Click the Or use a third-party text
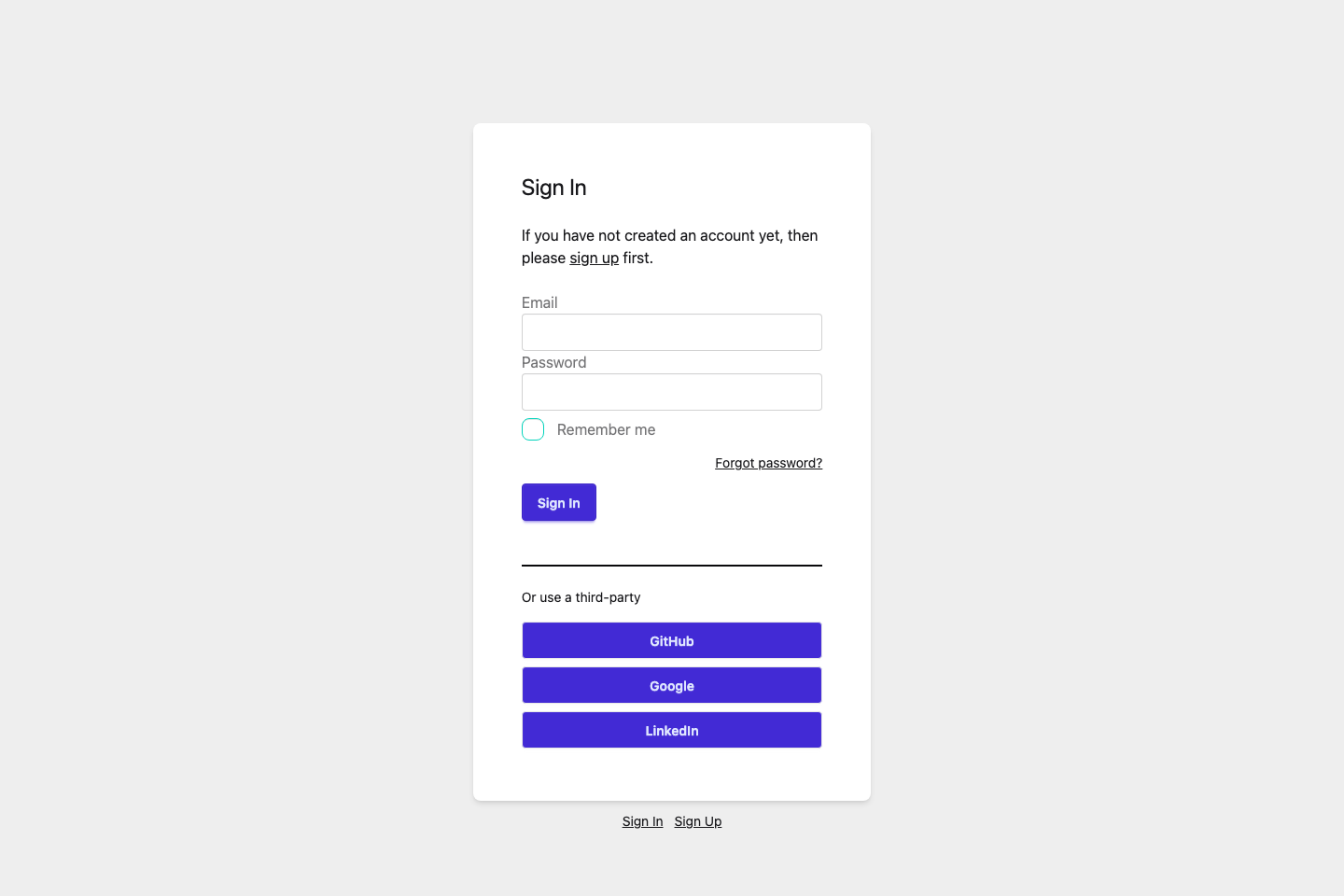 pos(581,597)
